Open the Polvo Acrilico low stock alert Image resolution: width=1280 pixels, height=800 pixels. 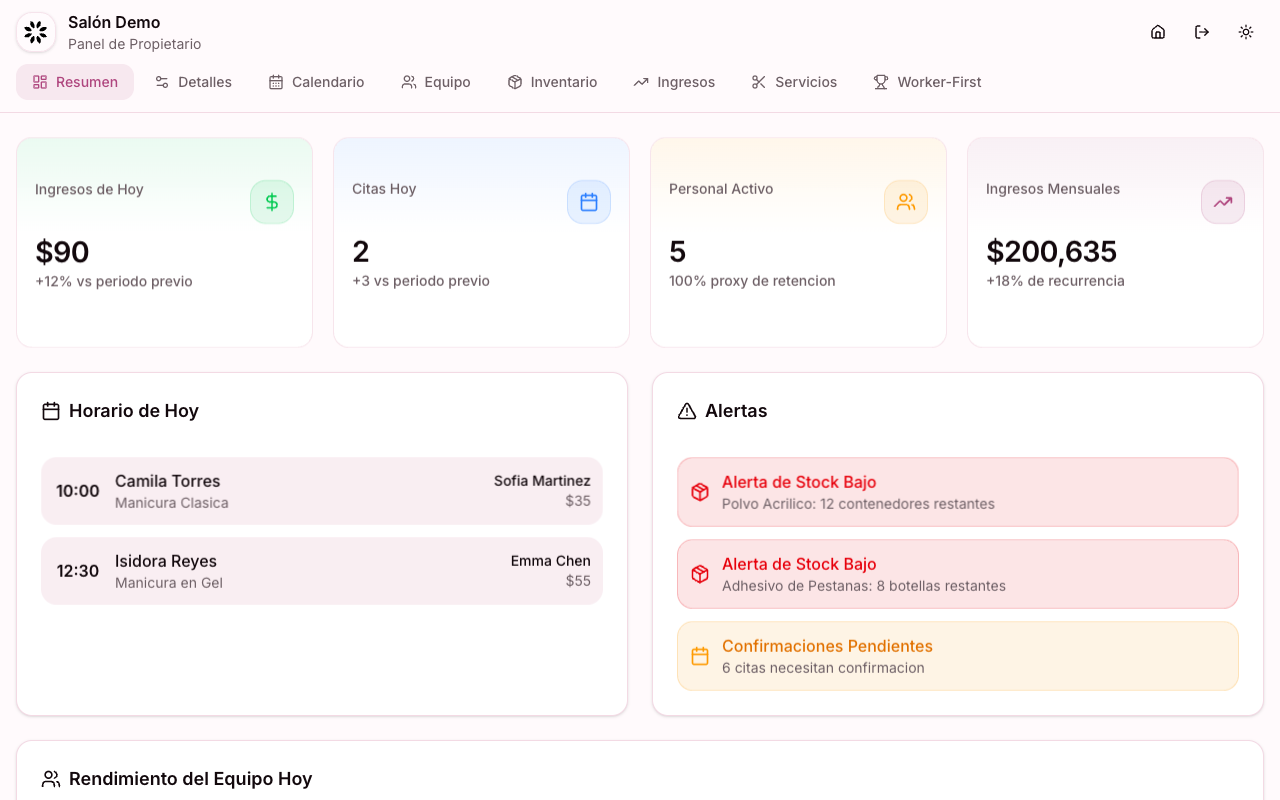[958, 492]
